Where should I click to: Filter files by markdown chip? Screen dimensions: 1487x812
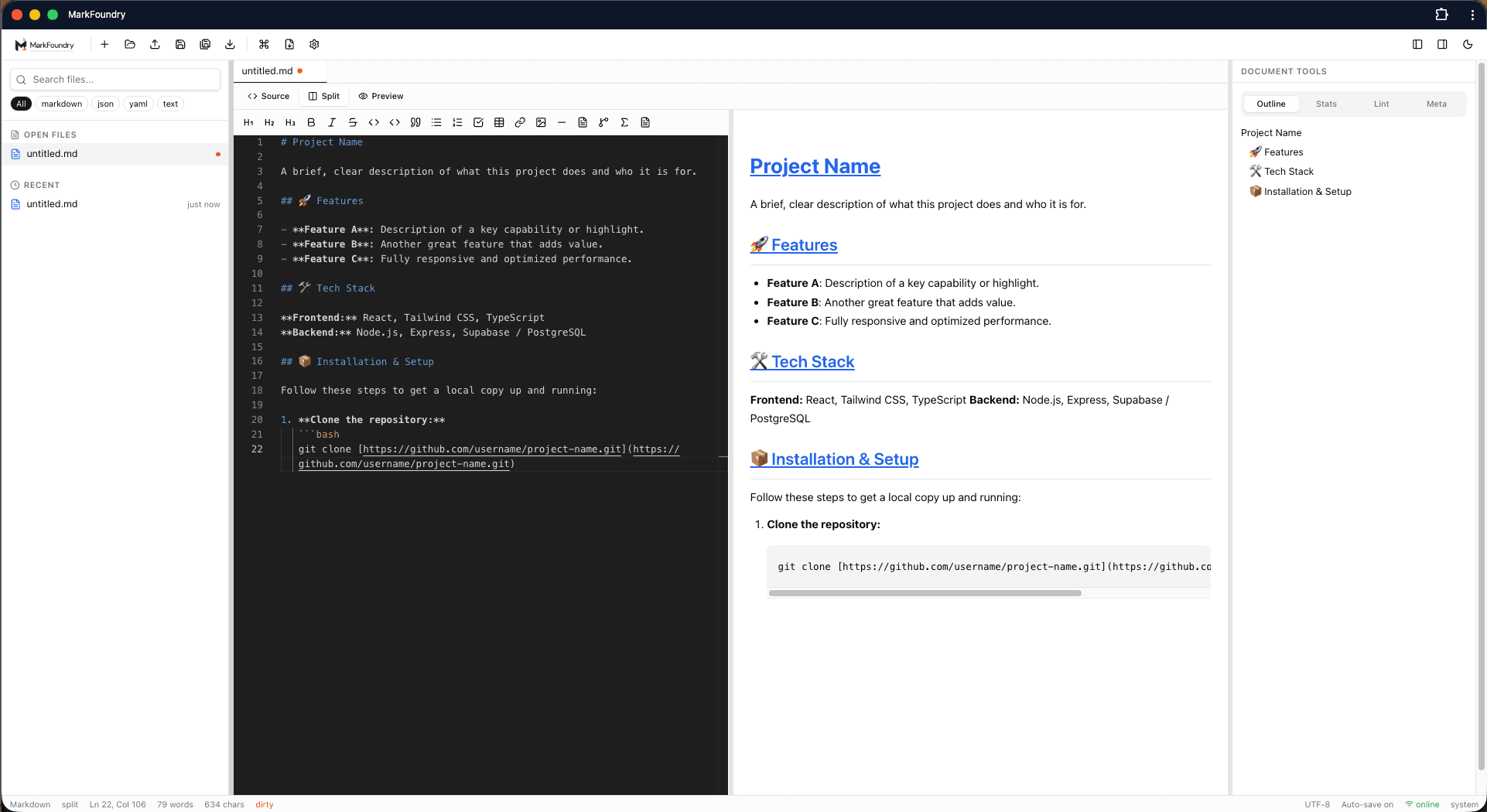(62, 104)
